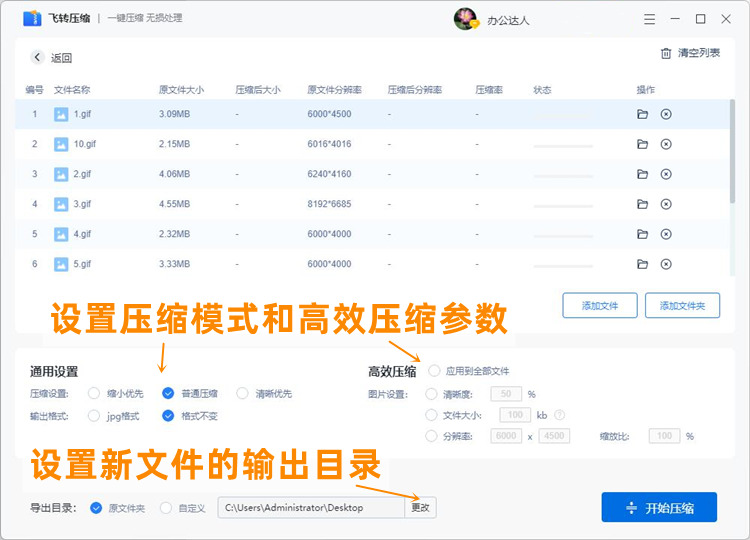The height and width of the screenshot is (540, 750).
Task: Click the file list vertical scrollbar
Action: [732, 151]
